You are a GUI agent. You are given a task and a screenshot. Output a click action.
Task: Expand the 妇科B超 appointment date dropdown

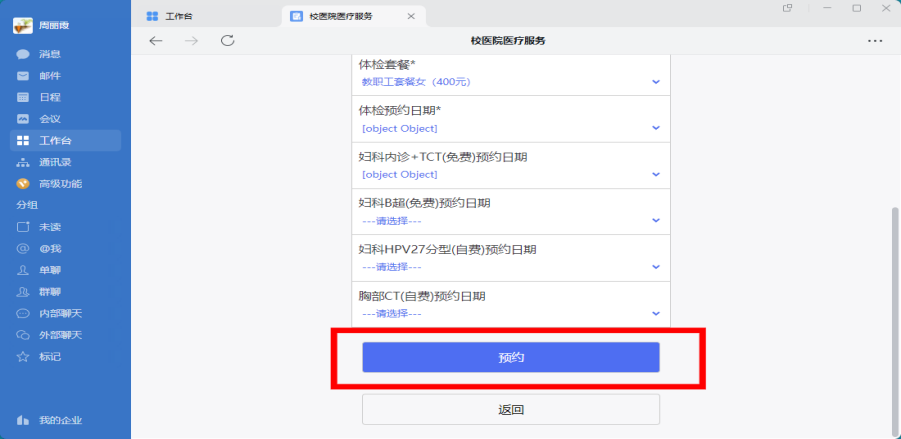pos(510,221)
